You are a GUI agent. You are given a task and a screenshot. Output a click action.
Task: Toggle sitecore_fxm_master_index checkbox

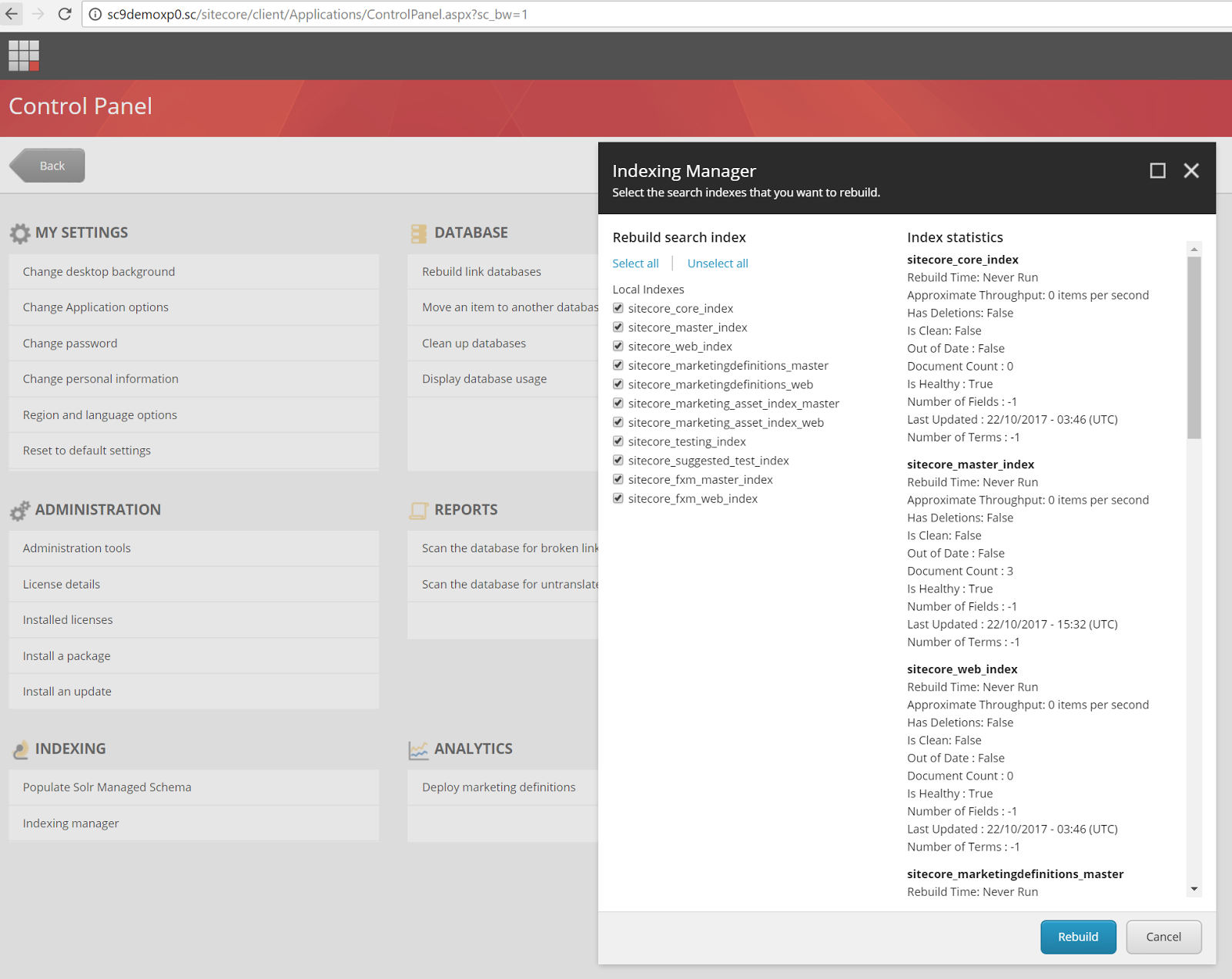pos(618,479)
